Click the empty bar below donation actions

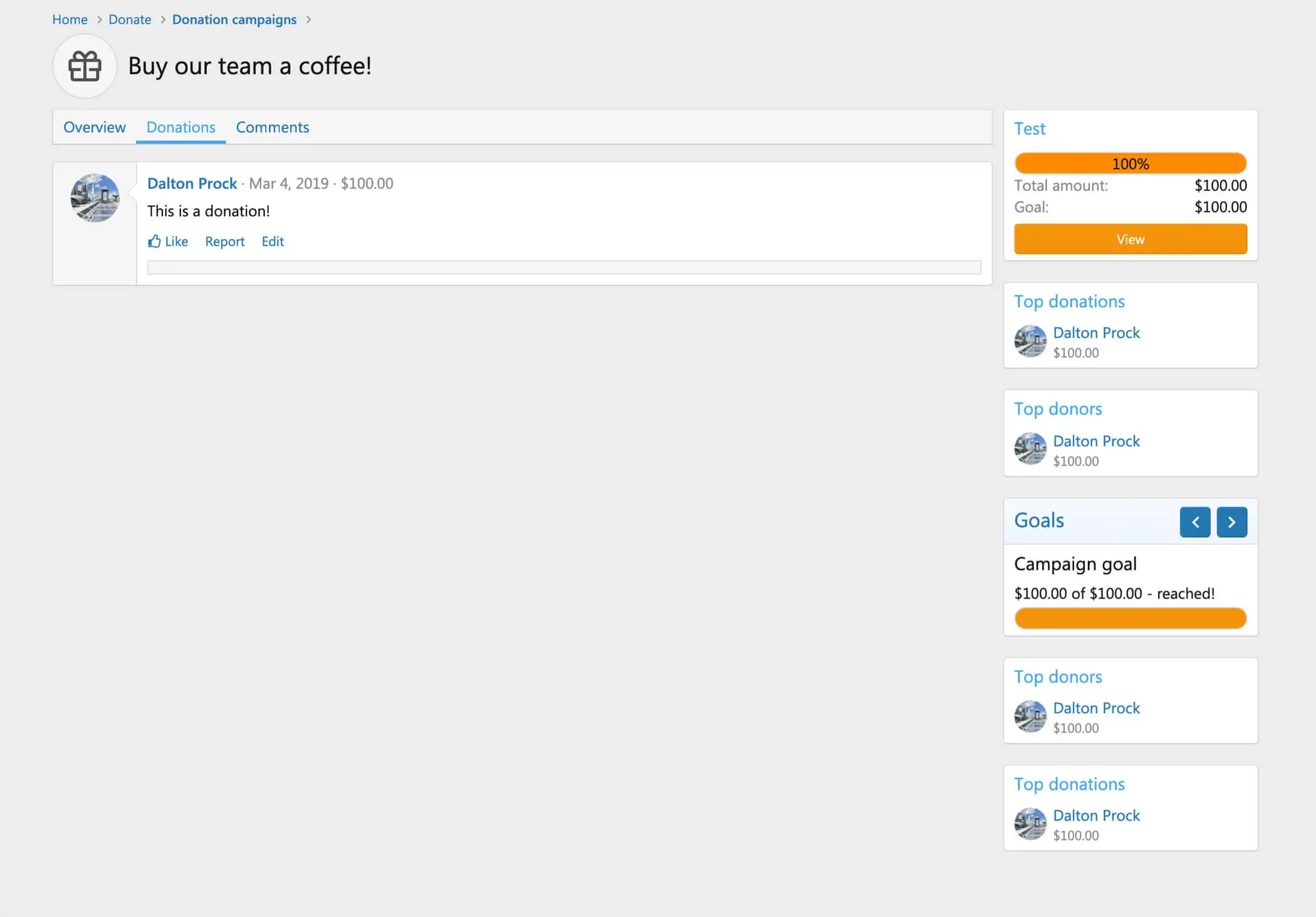563,268
